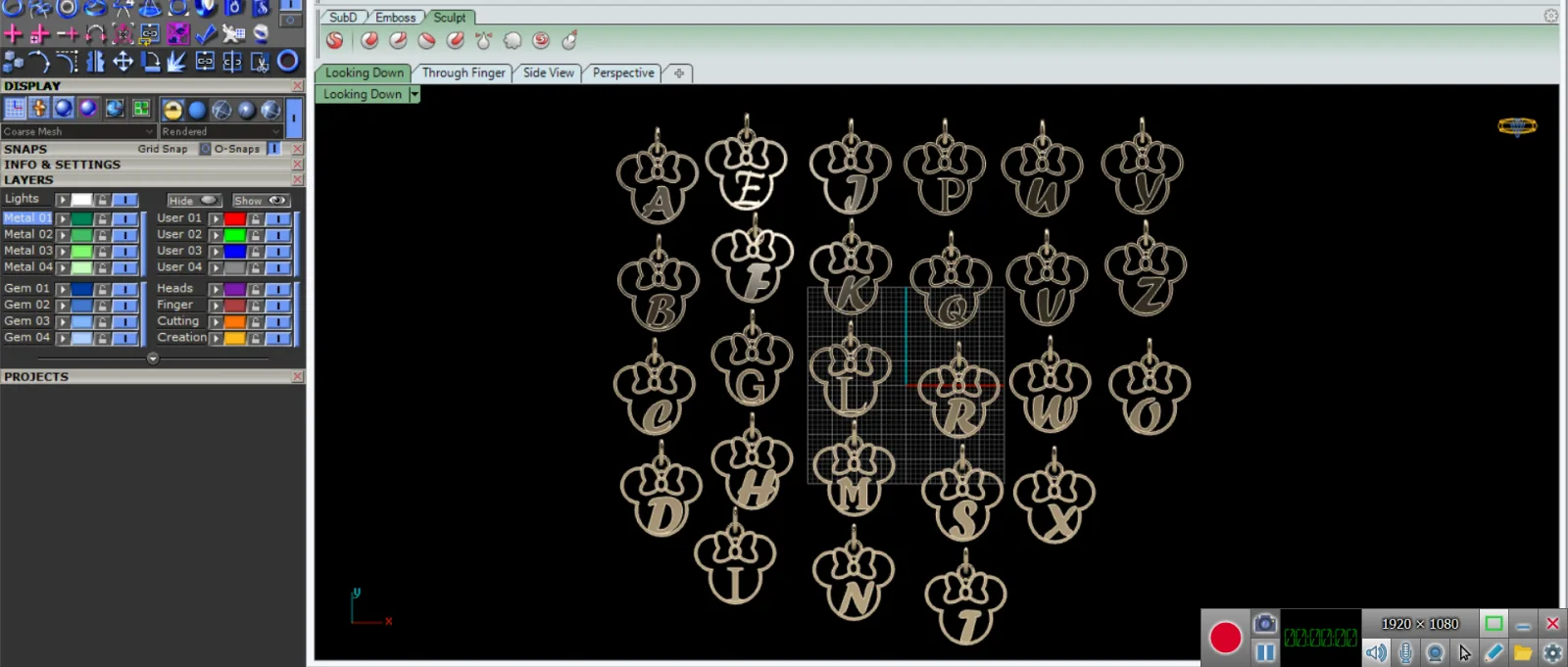Screen dimensions: 1568x667
Task: Click the recorder microphone icon
Action: click(1405, 652)
